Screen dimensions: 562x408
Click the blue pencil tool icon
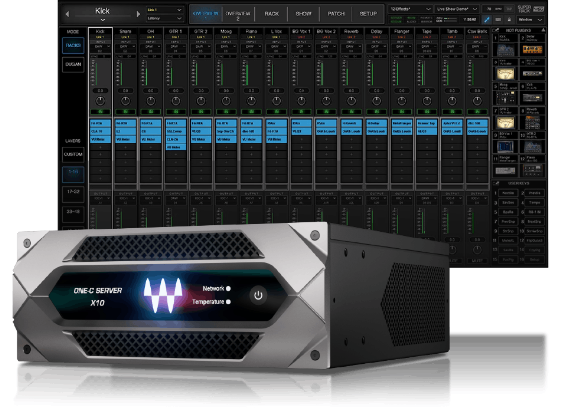pyautogui.click(x=486, y=20)
